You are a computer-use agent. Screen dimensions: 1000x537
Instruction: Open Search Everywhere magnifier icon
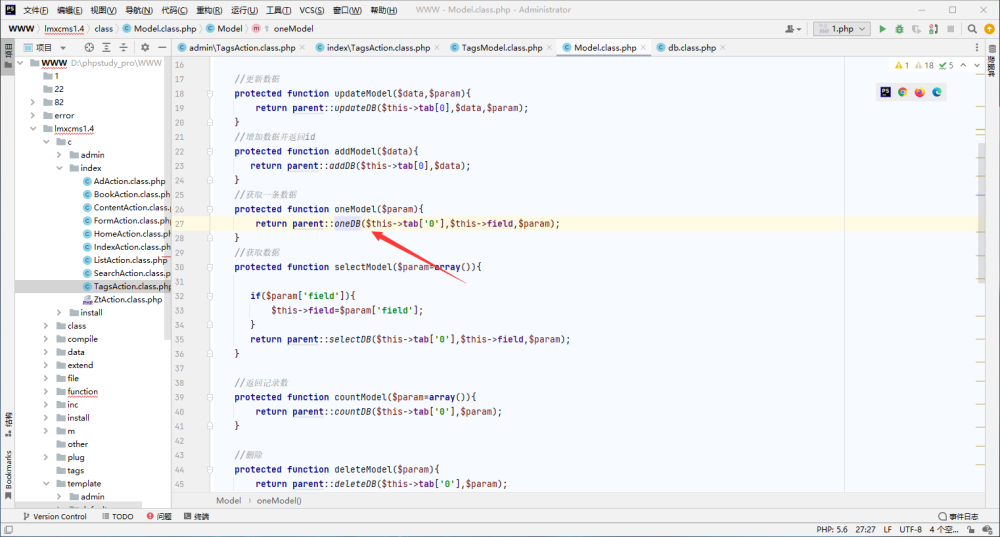point(972,29)
